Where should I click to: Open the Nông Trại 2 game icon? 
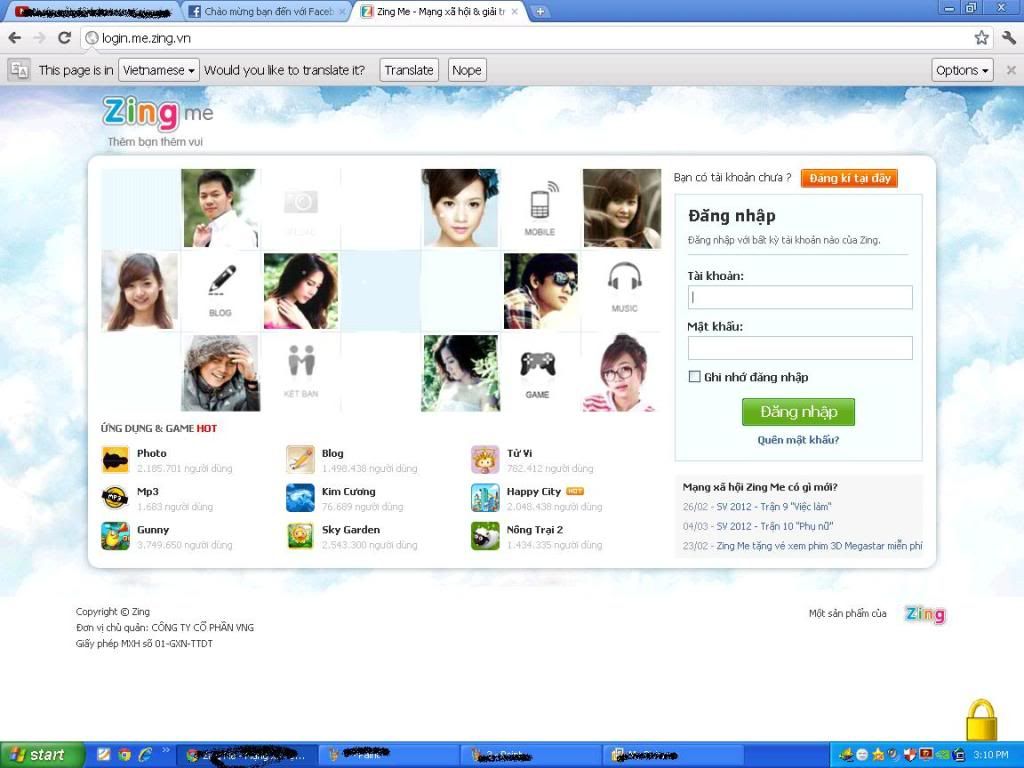tap(485, 536)
